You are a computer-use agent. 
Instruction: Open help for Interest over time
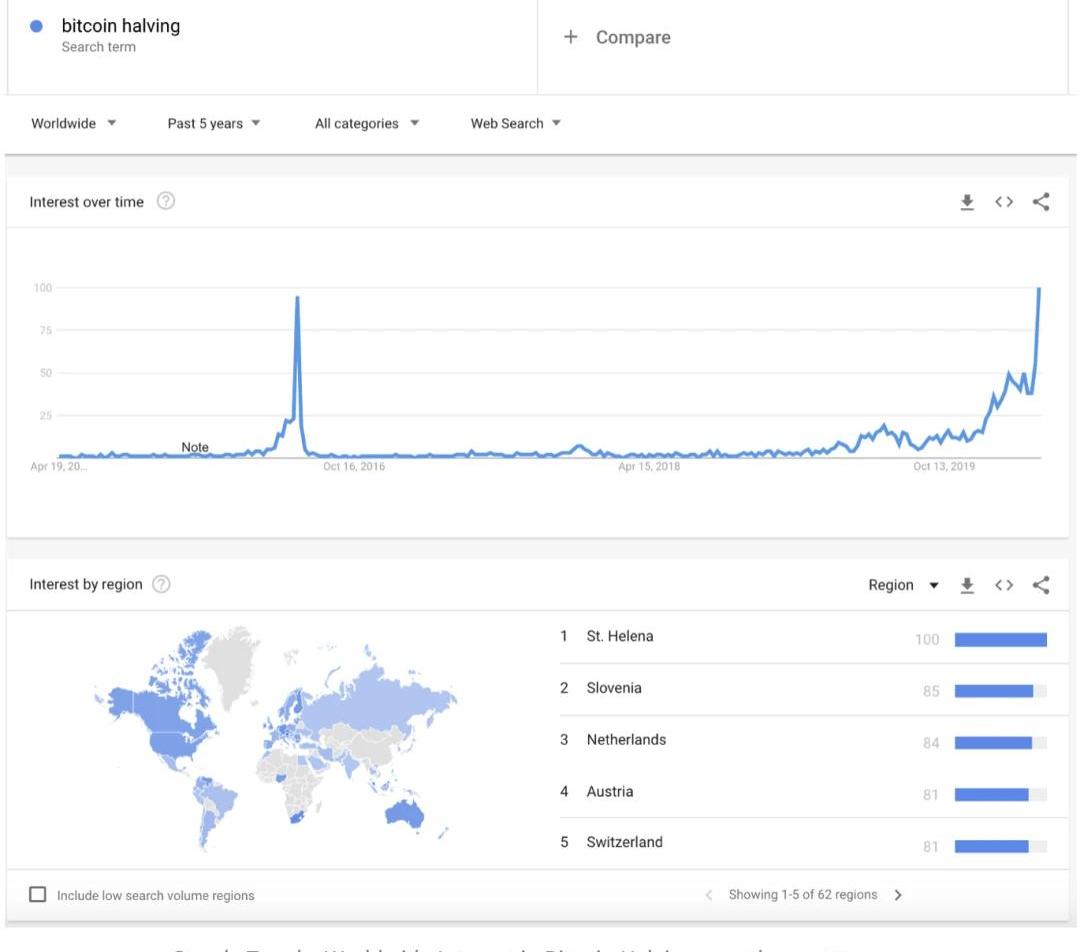click(x=166, y=201)
